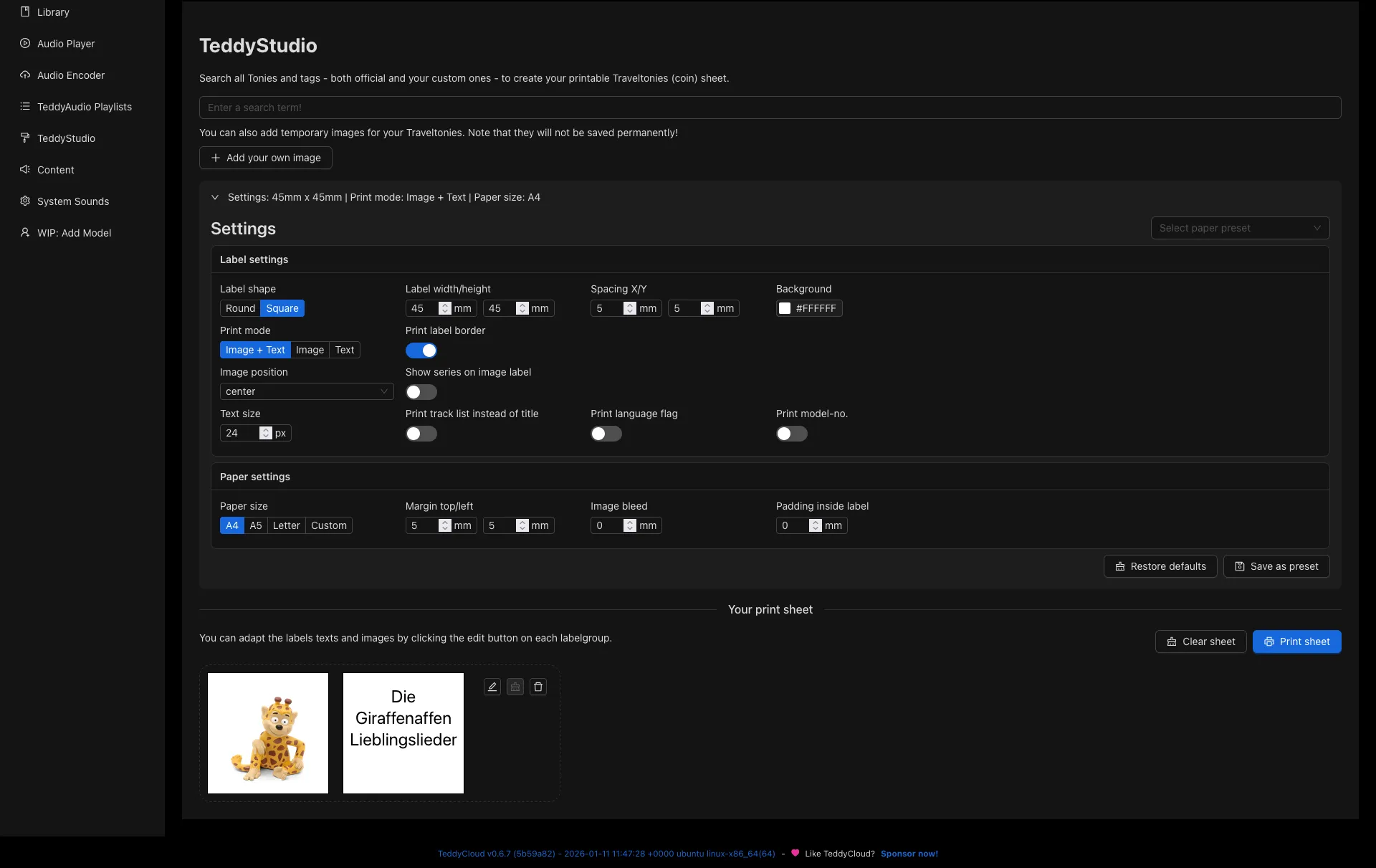Select Audio Encoder in the sidebar

(70, 75)
